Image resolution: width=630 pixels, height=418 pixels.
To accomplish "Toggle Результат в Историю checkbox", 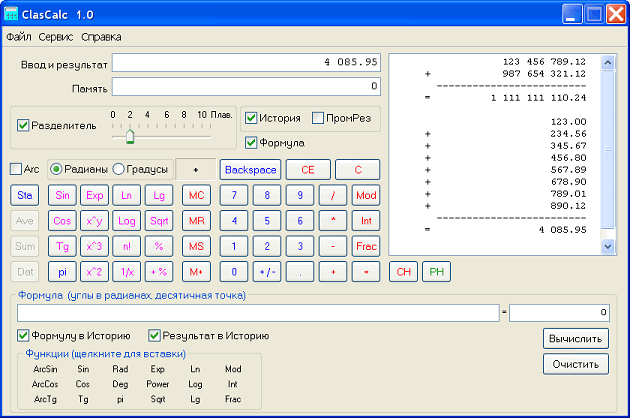I will pos(154,335).
